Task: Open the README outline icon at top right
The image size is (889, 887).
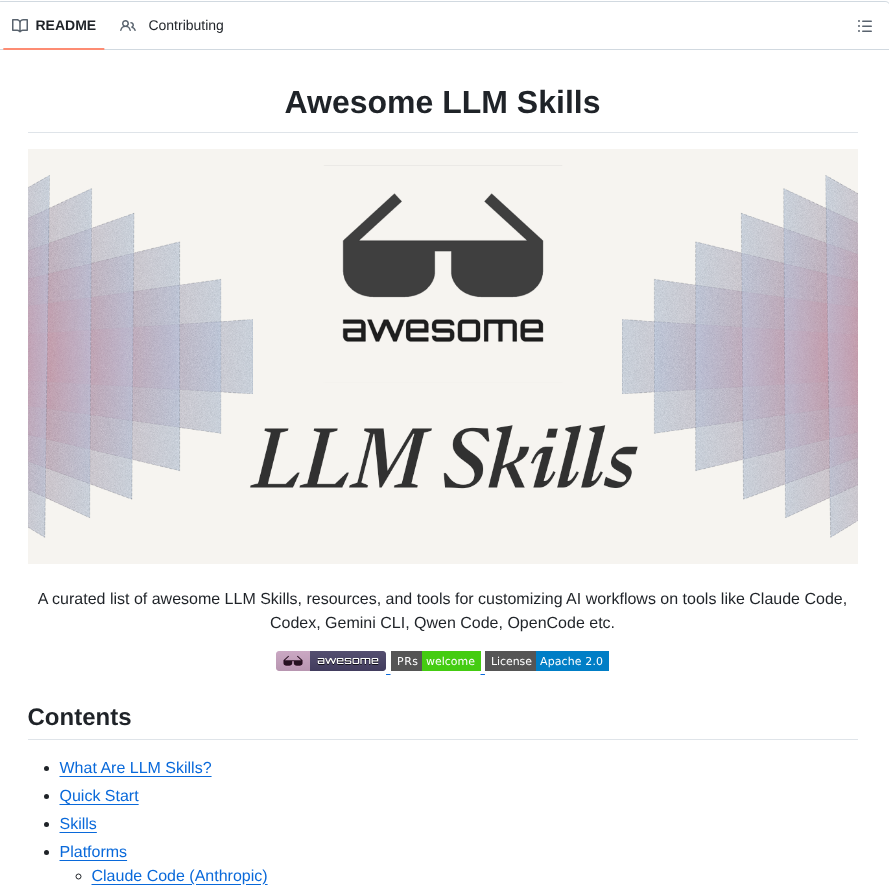Action: [x=864, y=26]
